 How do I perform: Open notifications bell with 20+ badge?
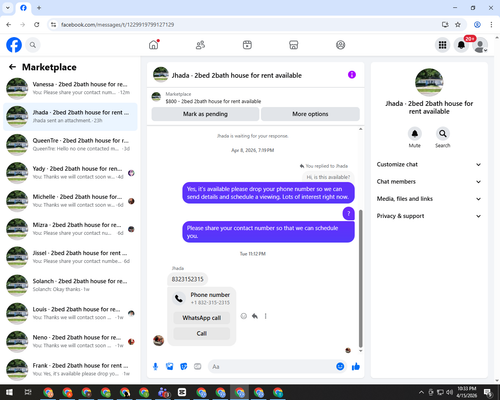tap(461, 45)
